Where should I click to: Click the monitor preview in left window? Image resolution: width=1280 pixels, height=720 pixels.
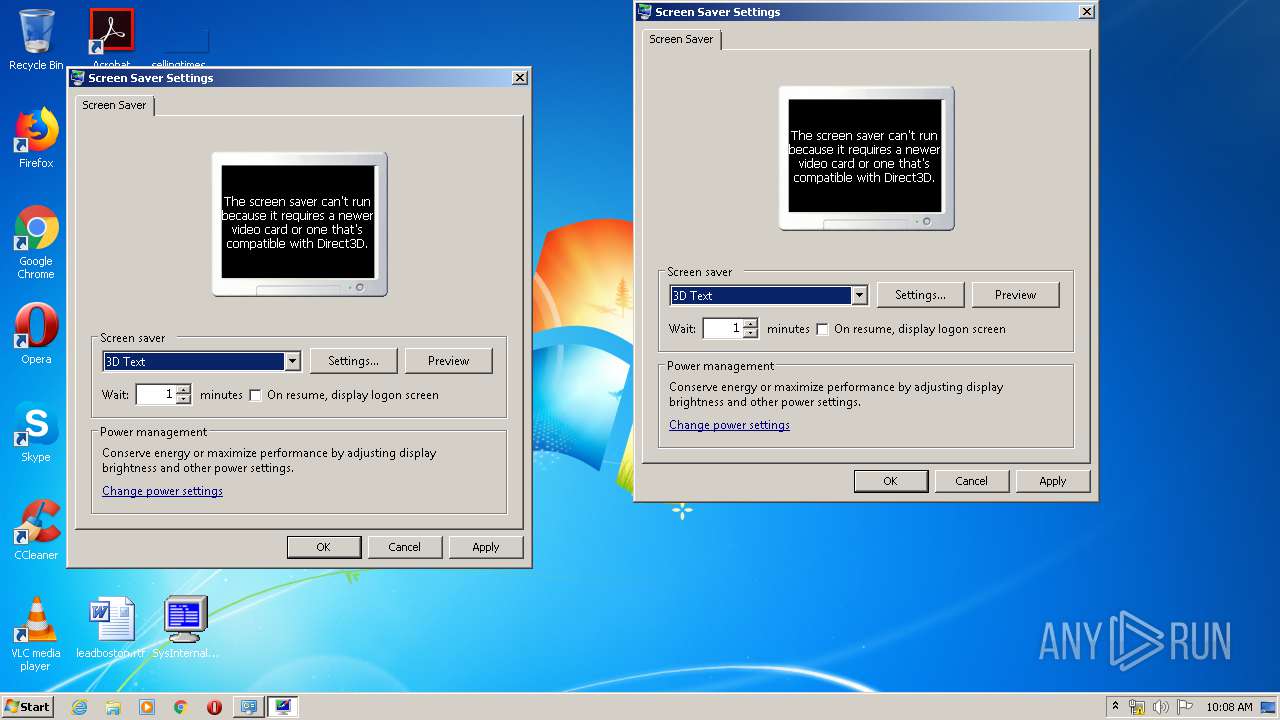tap(299, 224)
